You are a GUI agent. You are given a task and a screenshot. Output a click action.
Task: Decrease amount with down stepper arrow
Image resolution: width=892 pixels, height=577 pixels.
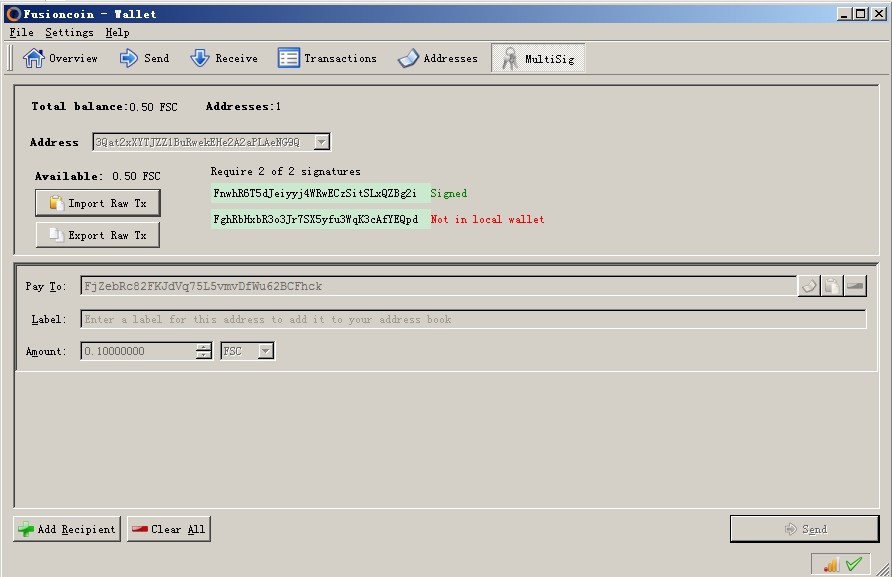204,356
